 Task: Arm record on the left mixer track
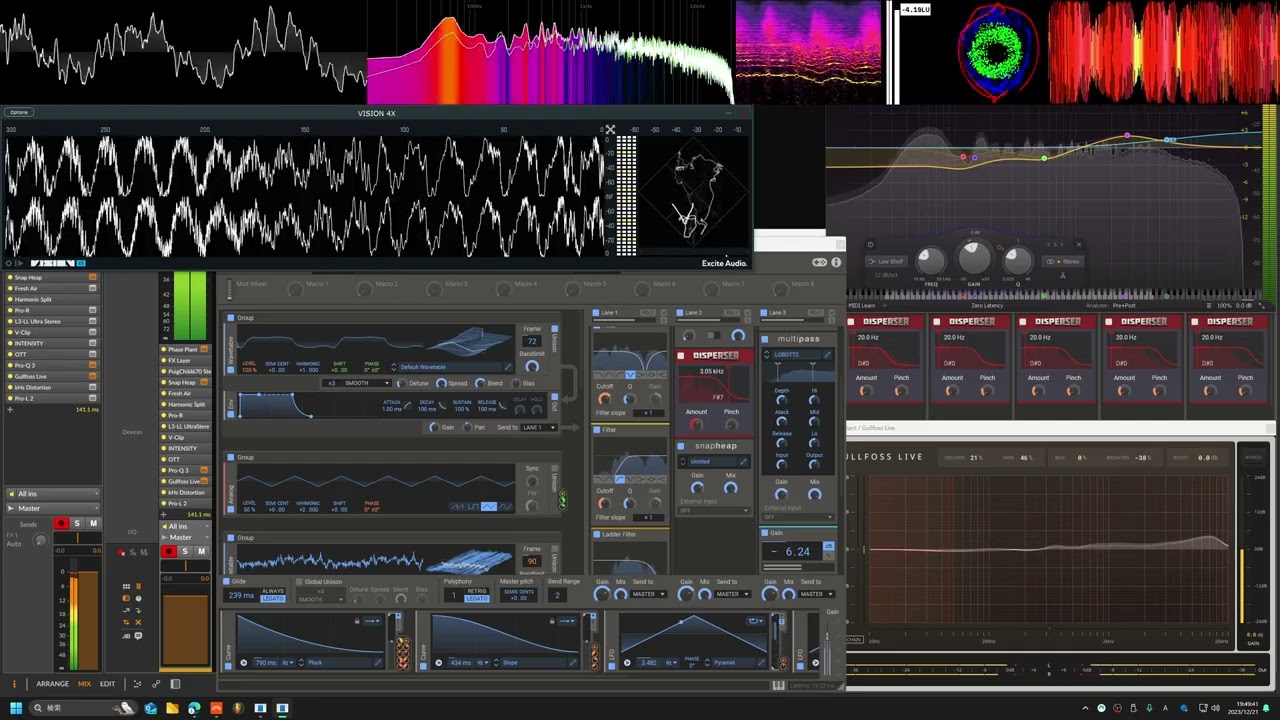(61, 523)
